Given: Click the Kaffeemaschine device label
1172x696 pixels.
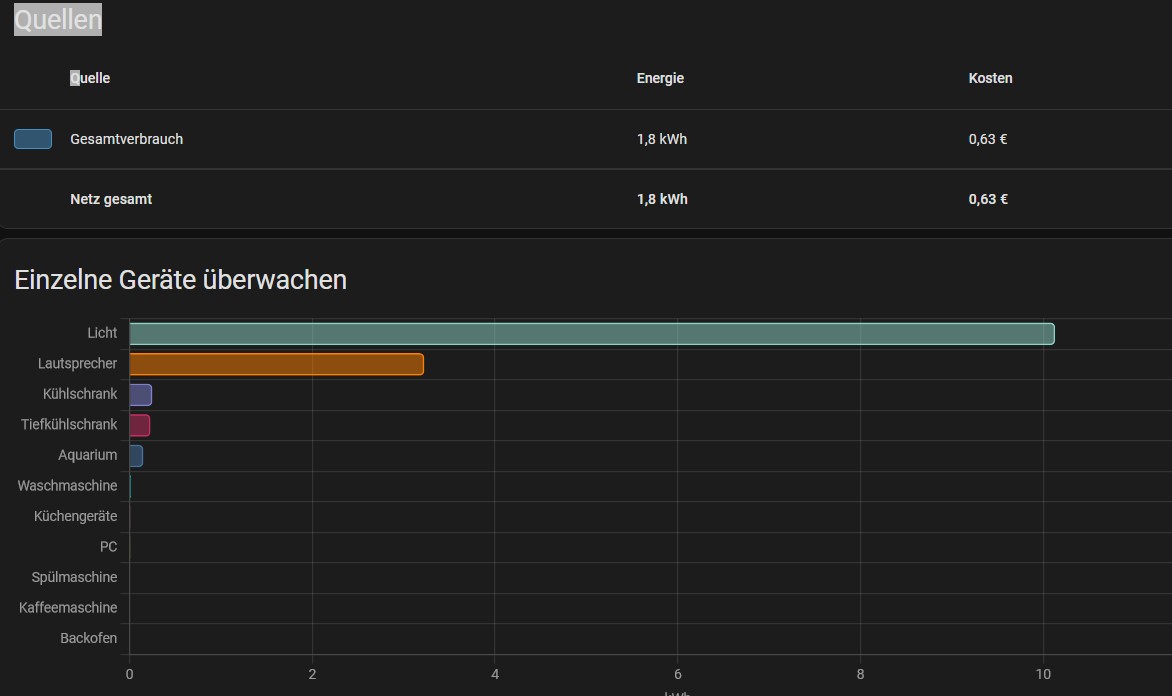Looking at the screenshot, I should point(68,608).
